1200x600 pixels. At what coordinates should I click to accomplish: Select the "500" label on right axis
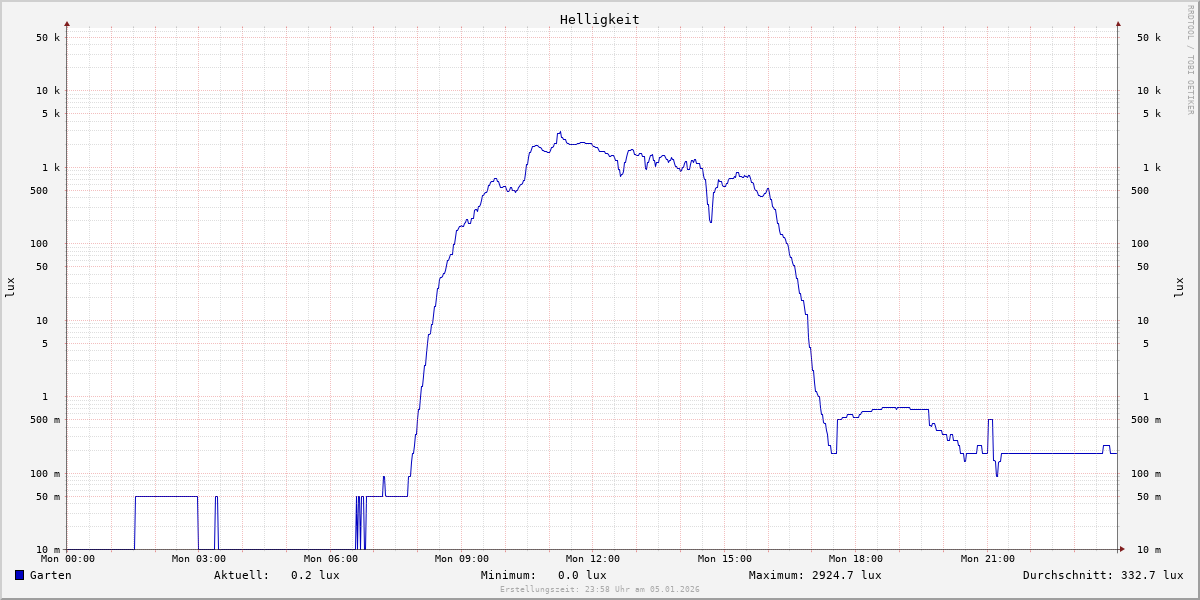pyautogui.click(x=1140, y=191)
